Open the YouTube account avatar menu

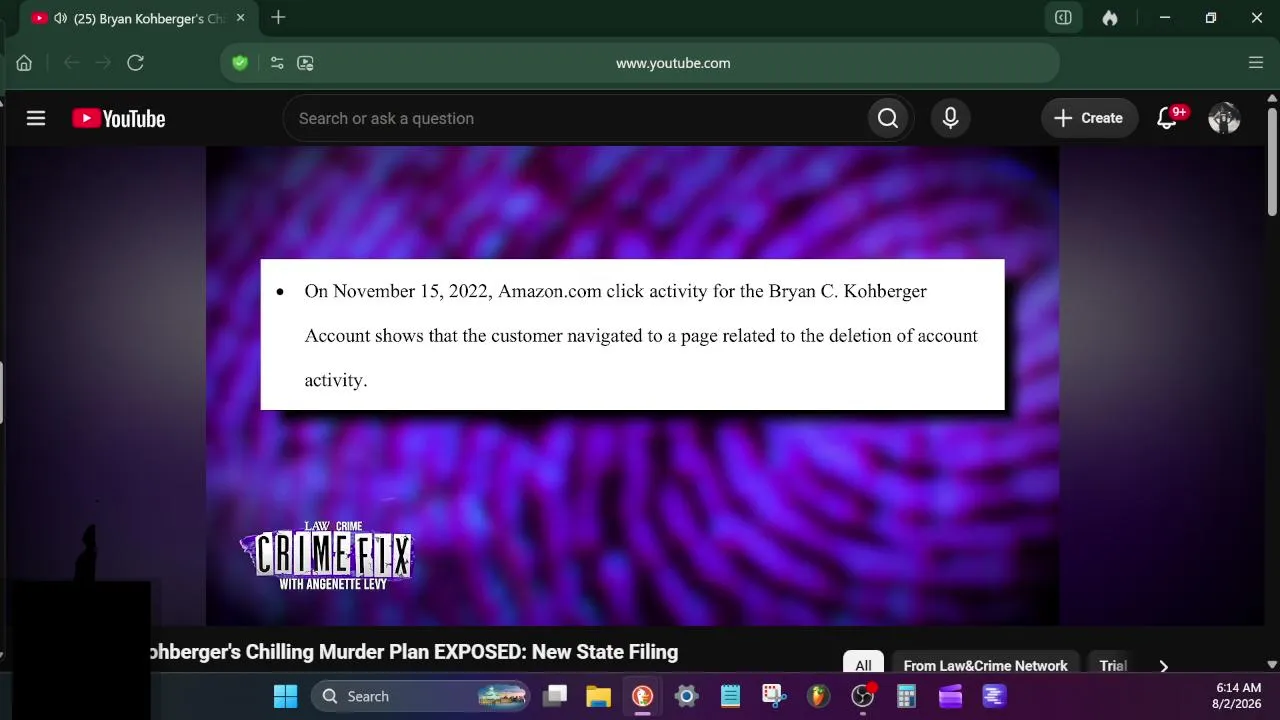(x=1224, y=118)
